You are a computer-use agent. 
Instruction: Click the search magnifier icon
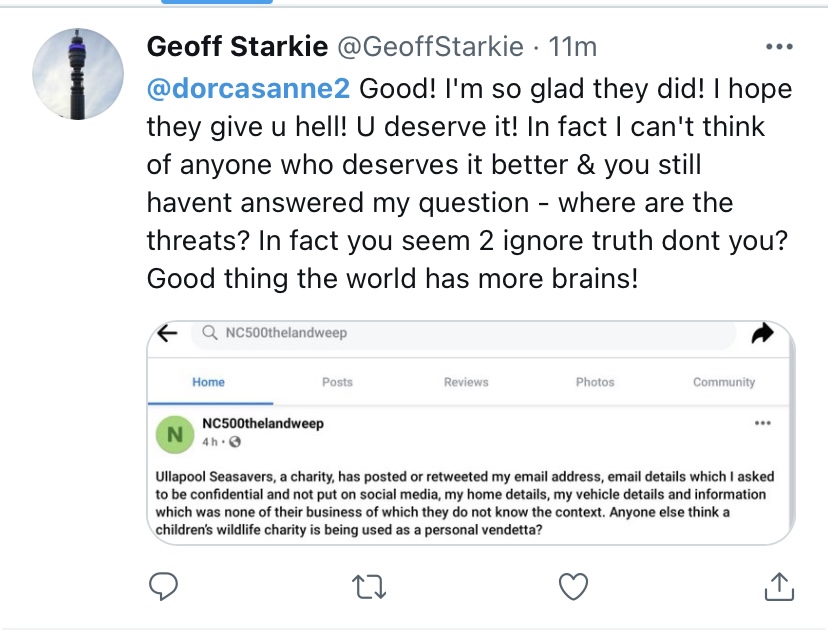[209, 334]
